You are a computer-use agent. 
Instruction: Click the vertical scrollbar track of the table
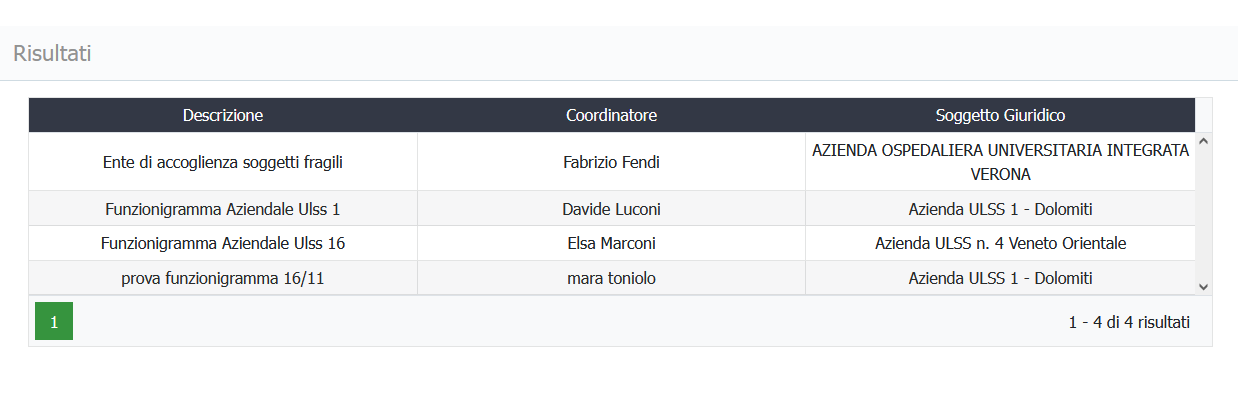[1203, 214]
